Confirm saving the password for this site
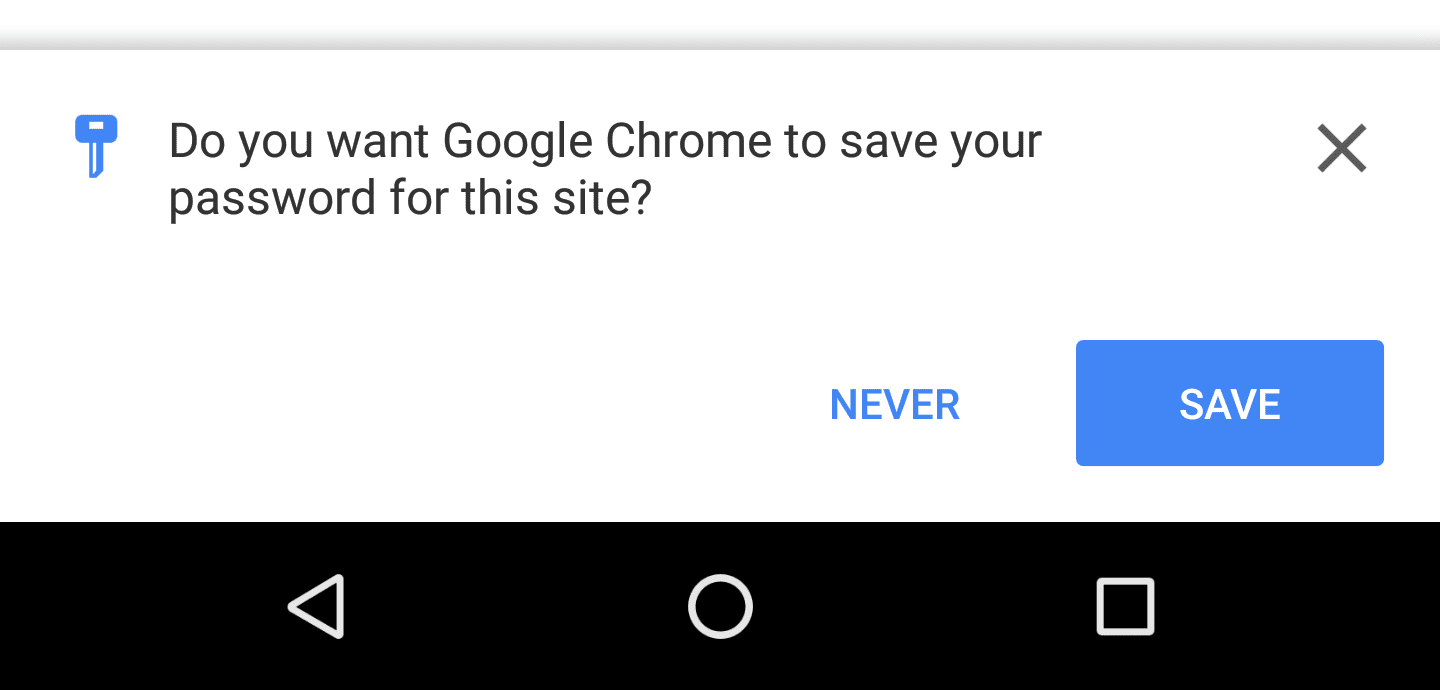1440x690 pixels. [1229, 403]
